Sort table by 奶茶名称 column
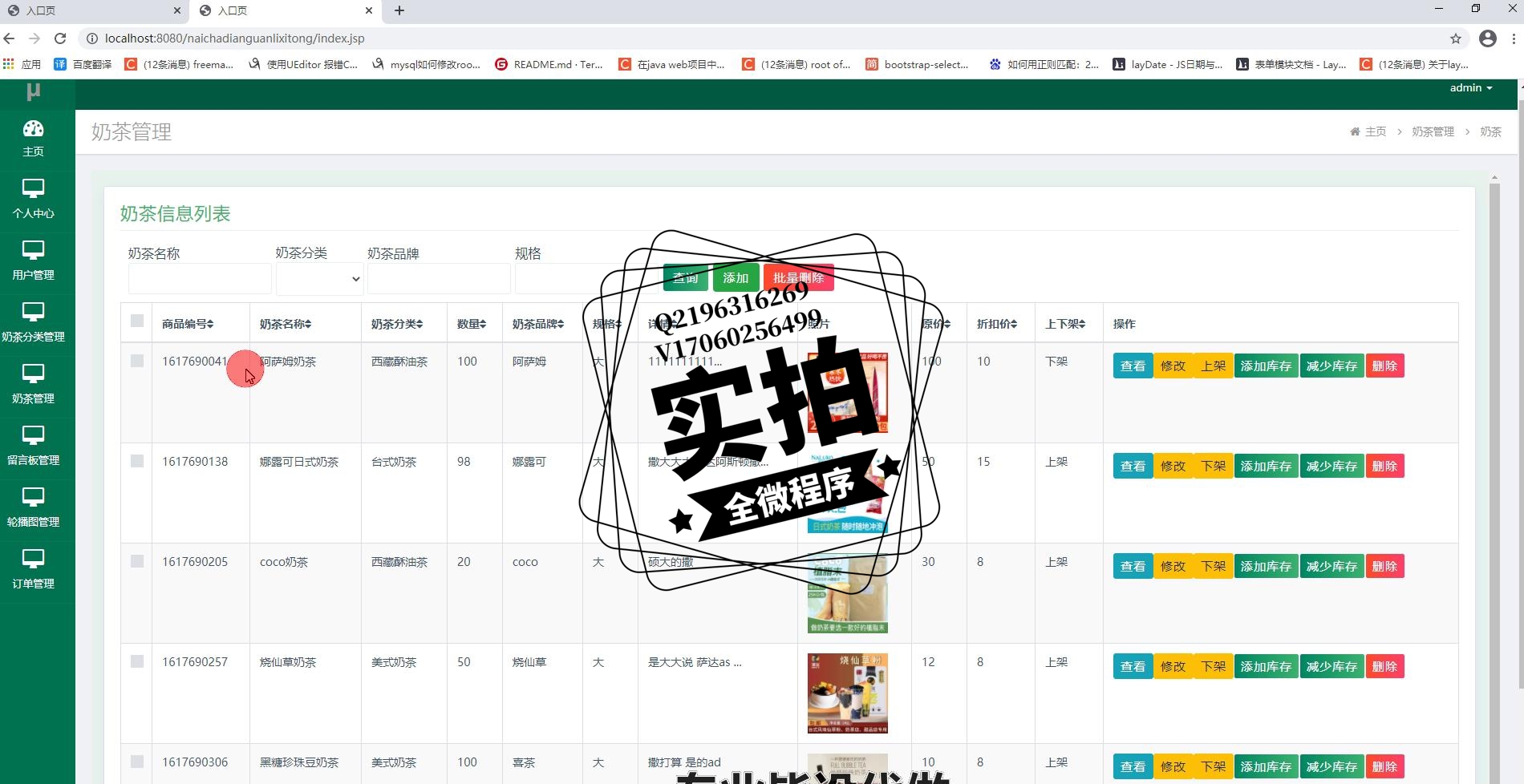This screenshot has height=784, width=1524. [286, 324]
